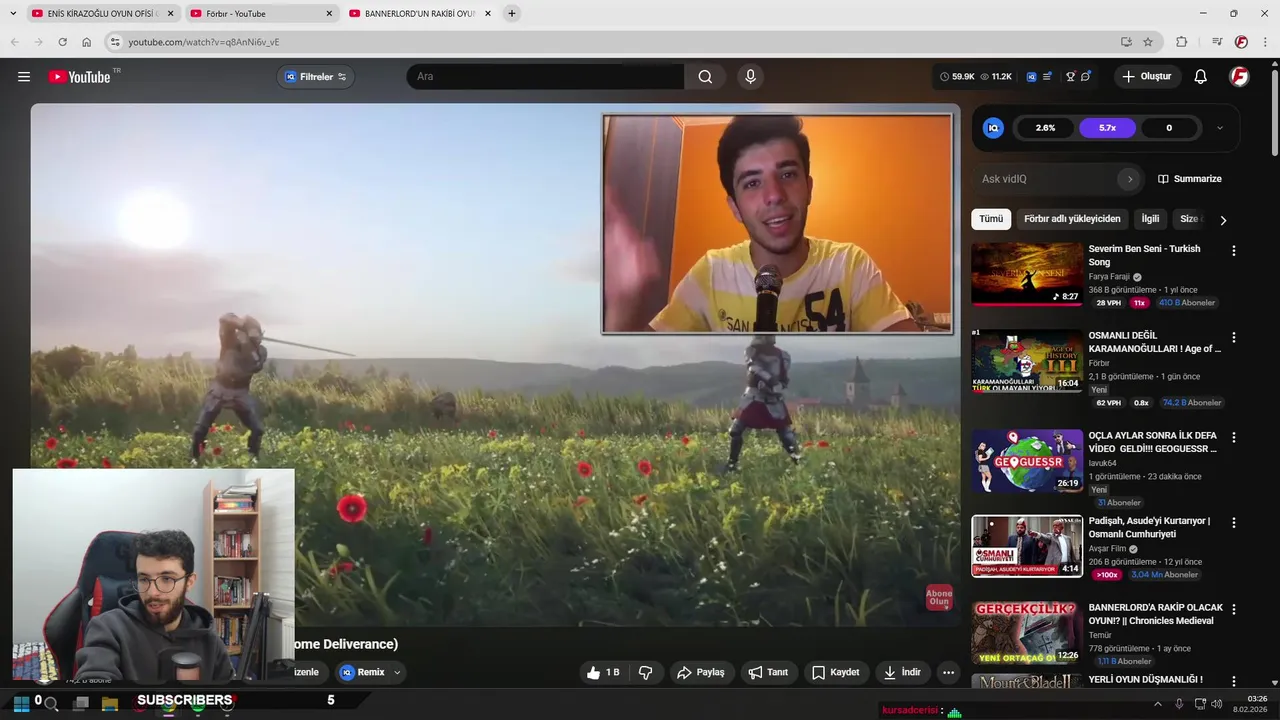1280x720 pixels.
Task: Show more filter chips with right arrow
Action: [1222, 220]
